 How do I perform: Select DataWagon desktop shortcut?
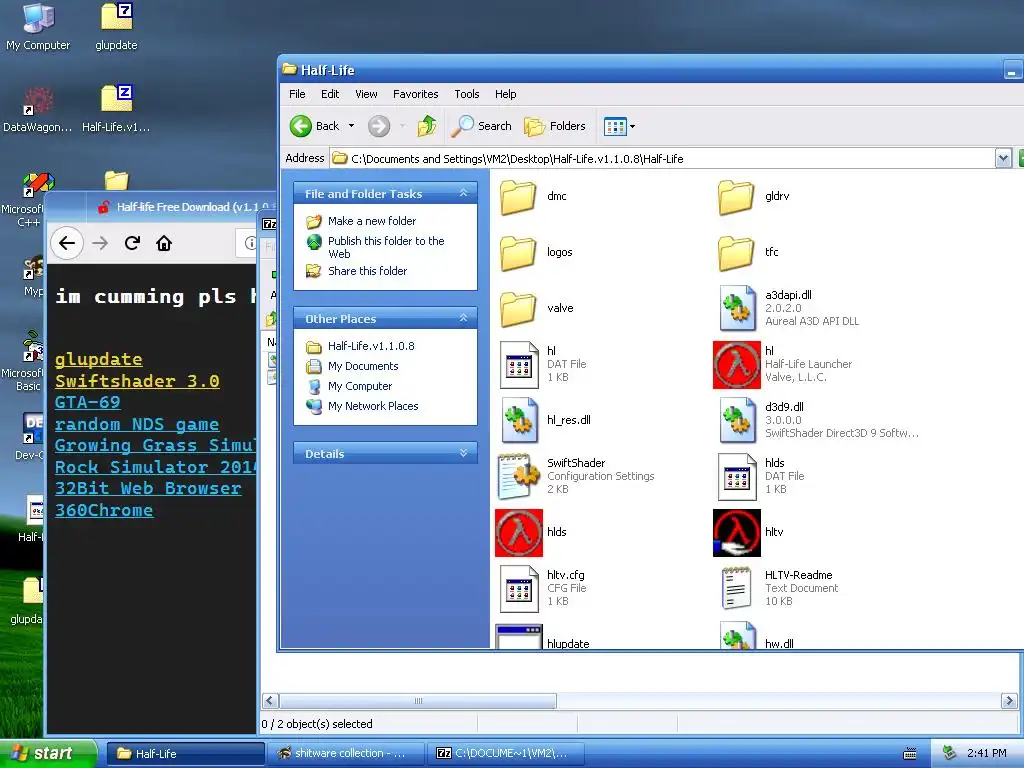tap(37, 109)
